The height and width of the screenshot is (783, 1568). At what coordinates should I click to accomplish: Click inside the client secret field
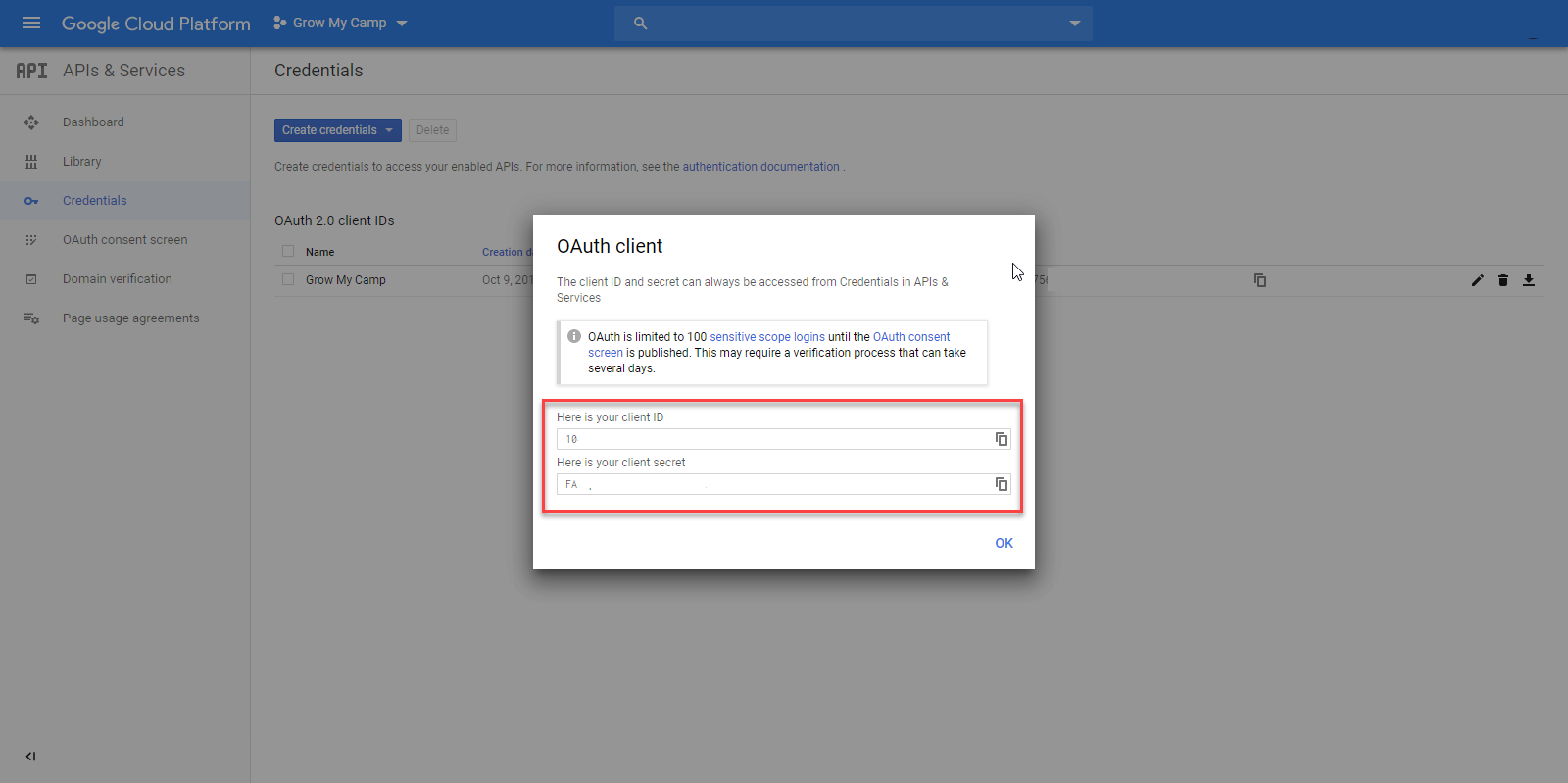(774, 484)
